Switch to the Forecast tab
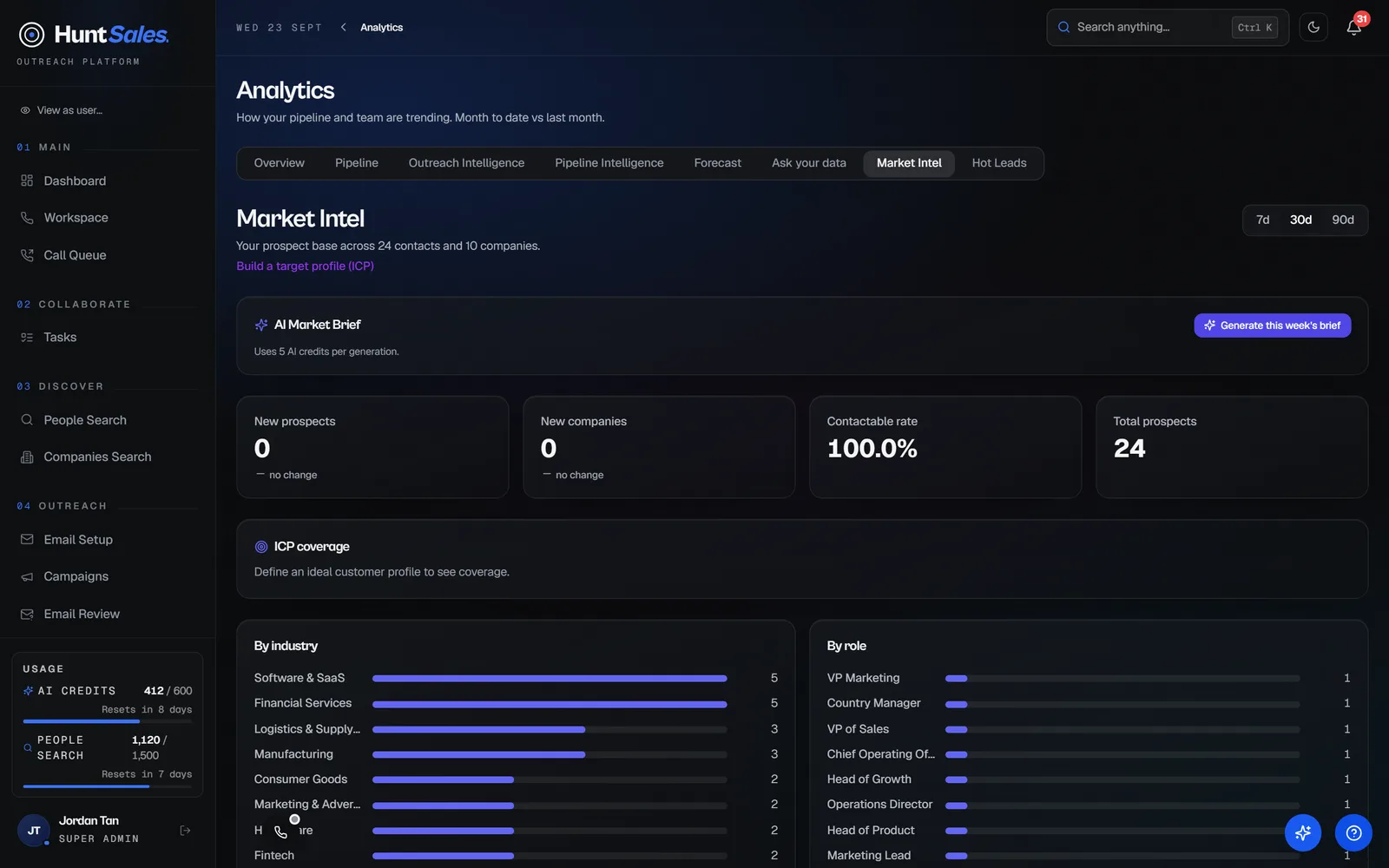The image size is (1389, 868). tap(718, 163)
